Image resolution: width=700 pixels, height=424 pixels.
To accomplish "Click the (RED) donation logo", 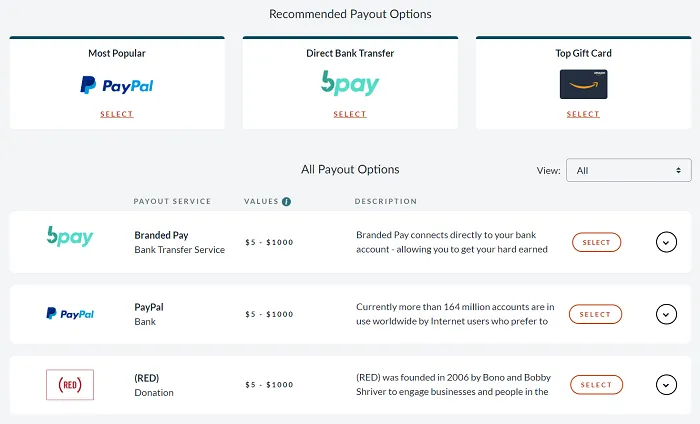I will pyautogui.click(x=70, y=385).
